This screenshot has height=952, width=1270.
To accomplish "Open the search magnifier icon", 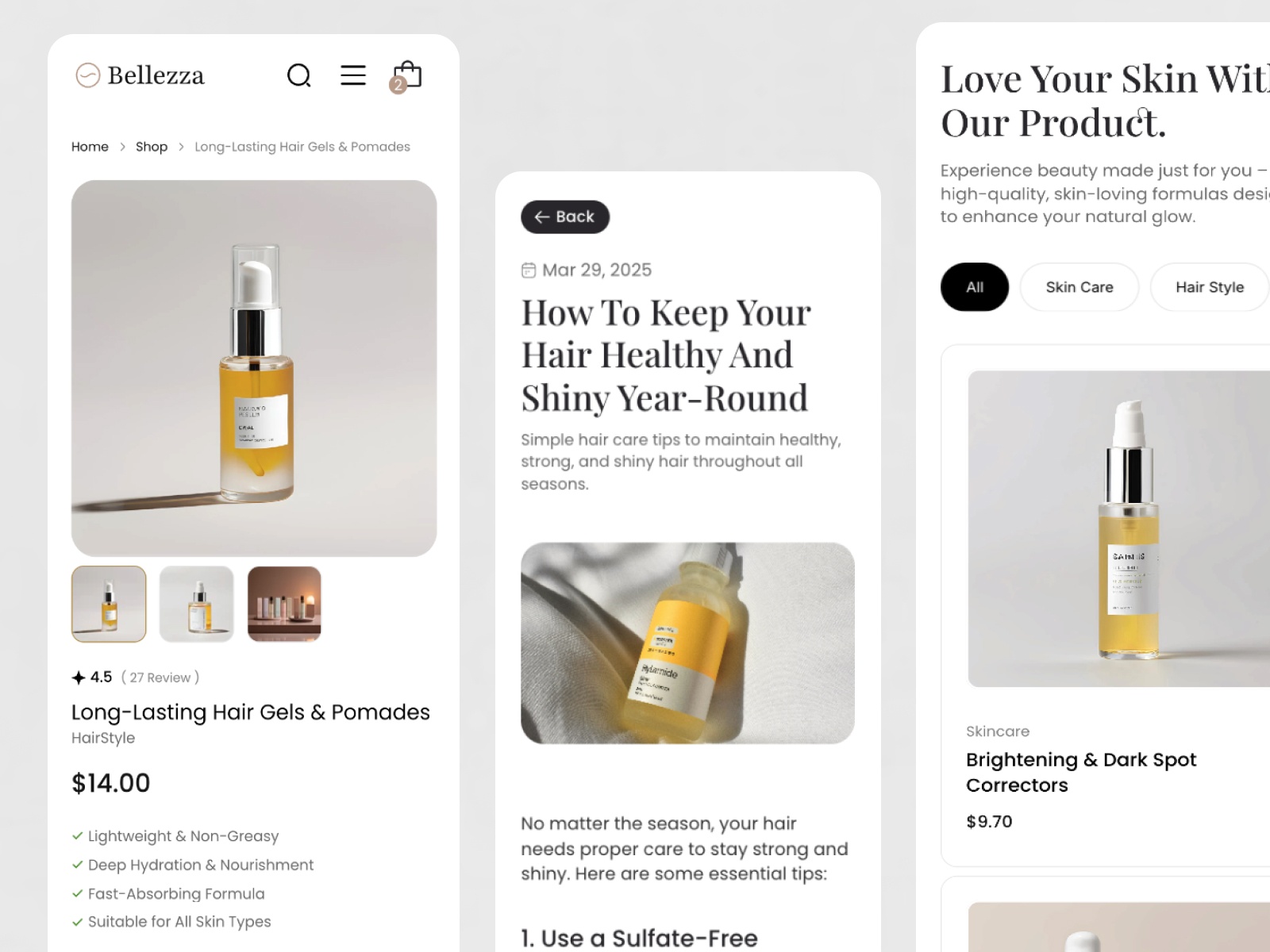I will point(299,75).
